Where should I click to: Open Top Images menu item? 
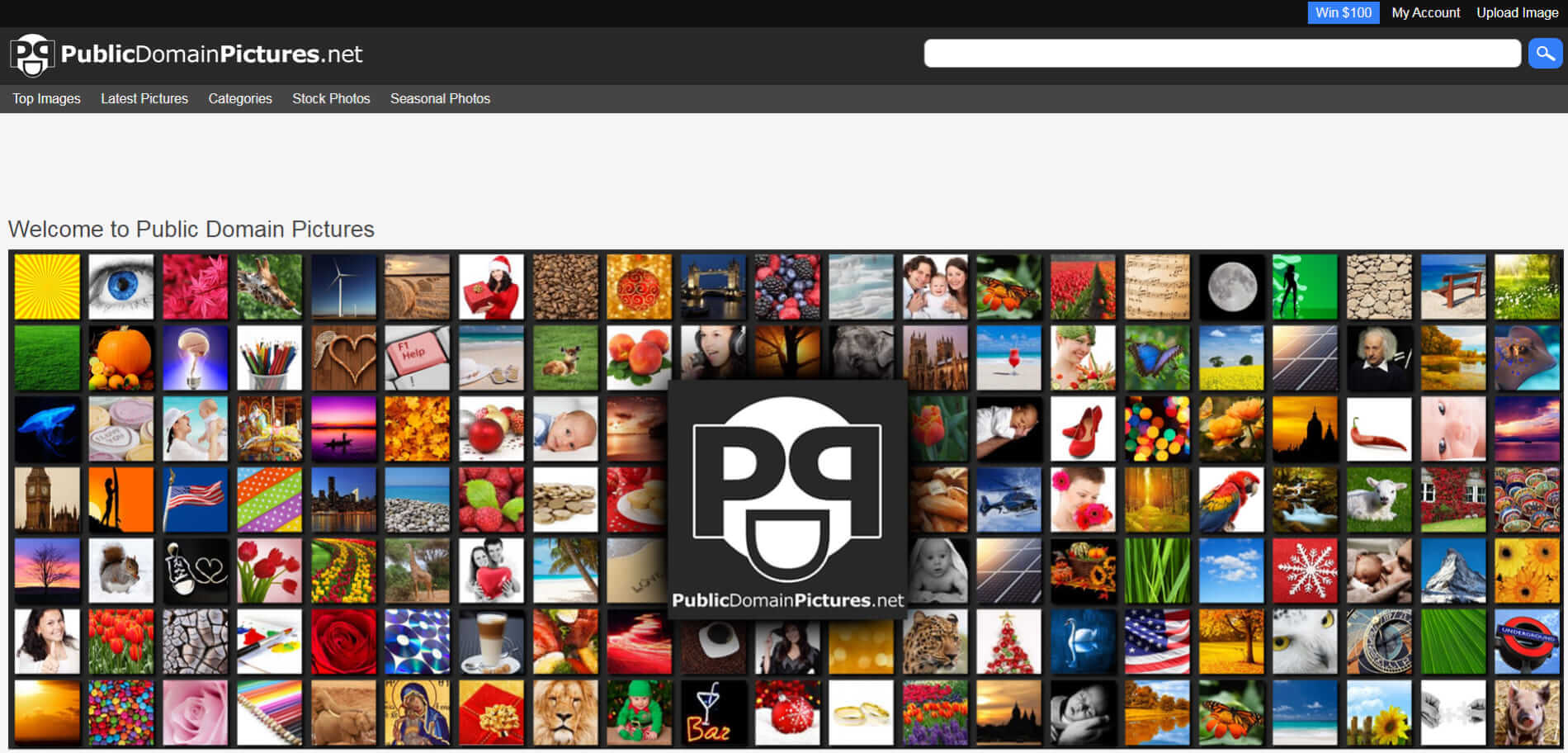pos(46,98)
